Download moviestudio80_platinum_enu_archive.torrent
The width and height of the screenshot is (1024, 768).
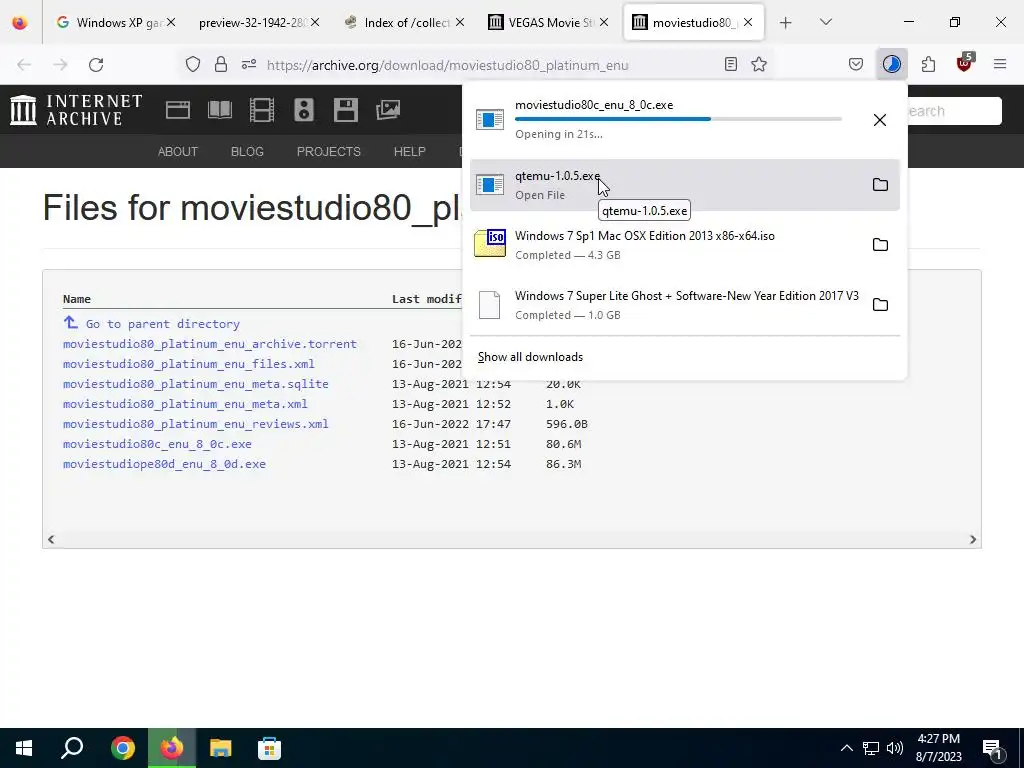point(210,344)
